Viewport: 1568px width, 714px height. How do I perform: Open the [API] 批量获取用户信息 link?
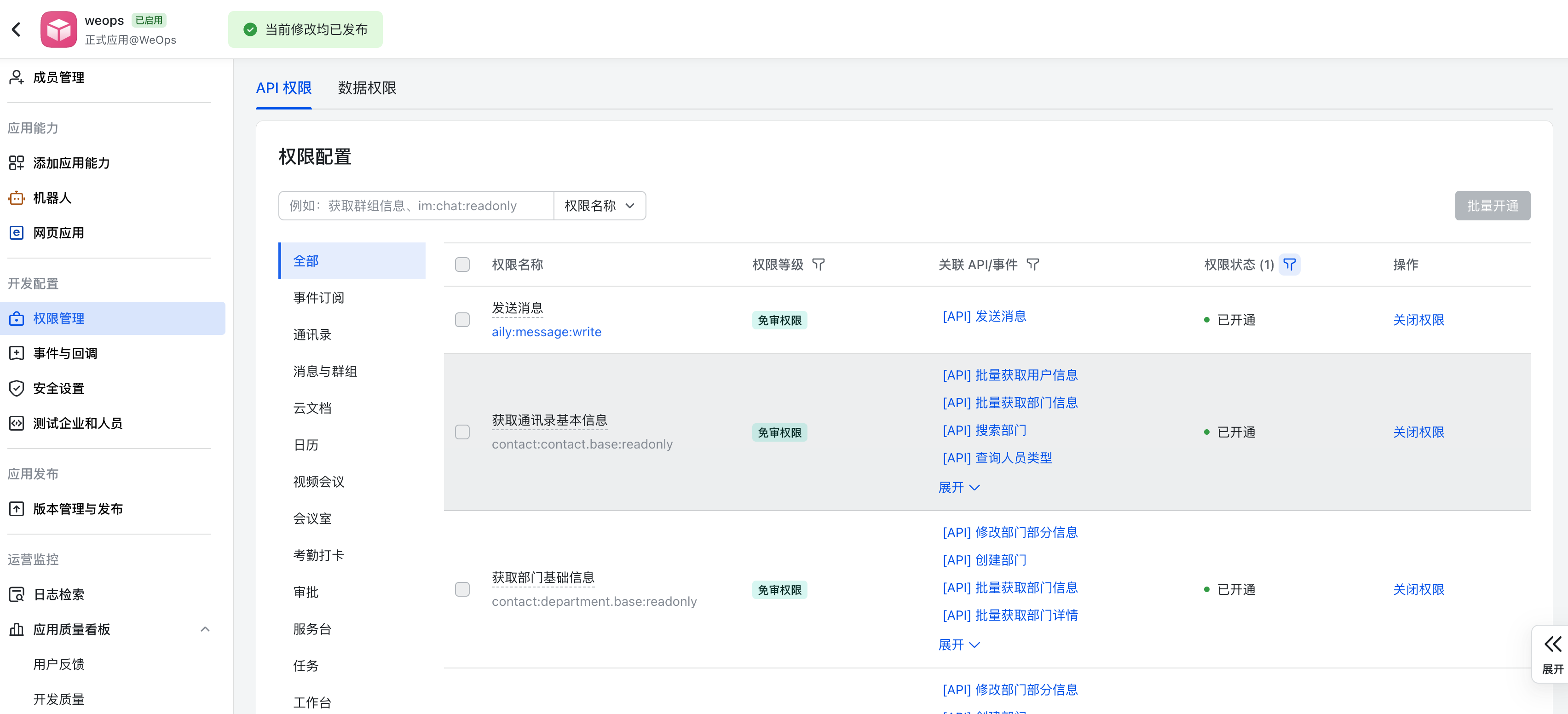[1010, 375]
